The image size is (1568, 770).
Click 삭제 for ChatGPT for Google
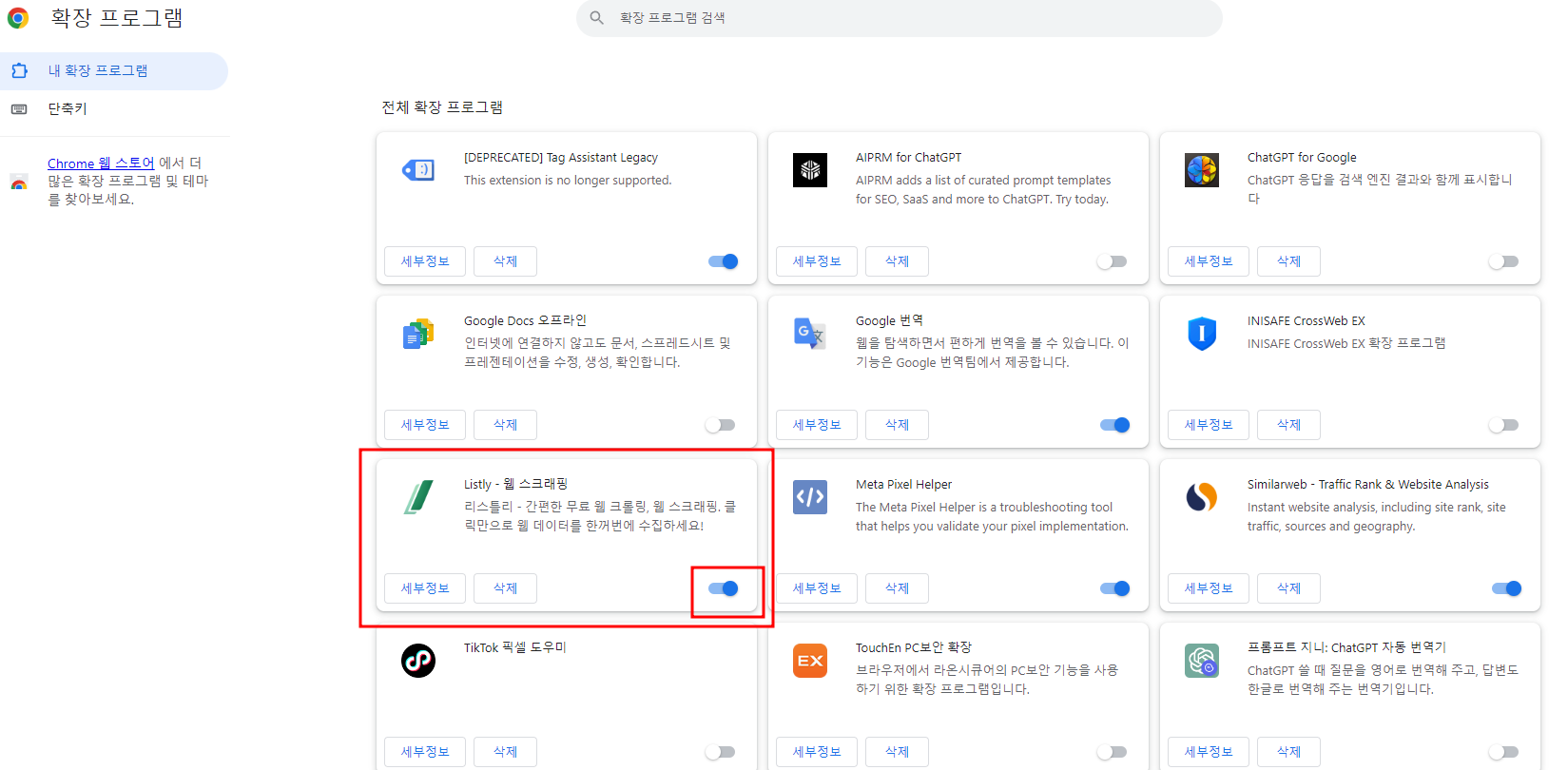click(x=1288, y=261)
